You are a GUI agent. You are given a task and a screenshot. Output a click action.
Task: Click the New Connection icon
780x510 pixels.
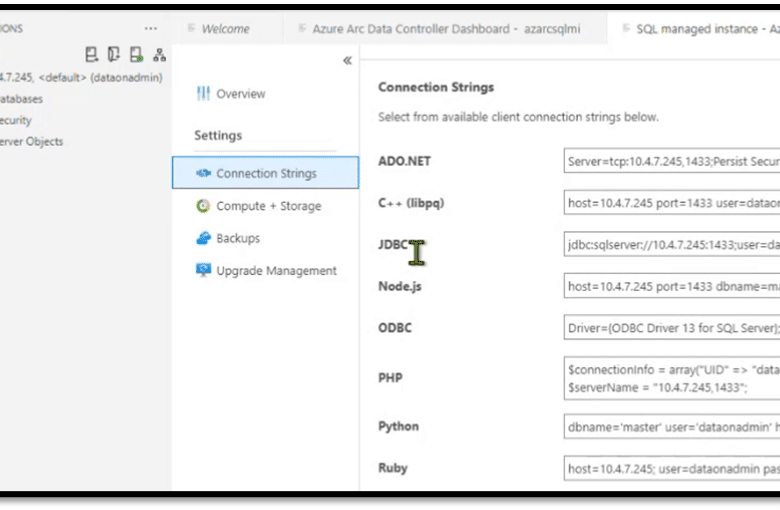pyautogui.click(x=92, y=54)
